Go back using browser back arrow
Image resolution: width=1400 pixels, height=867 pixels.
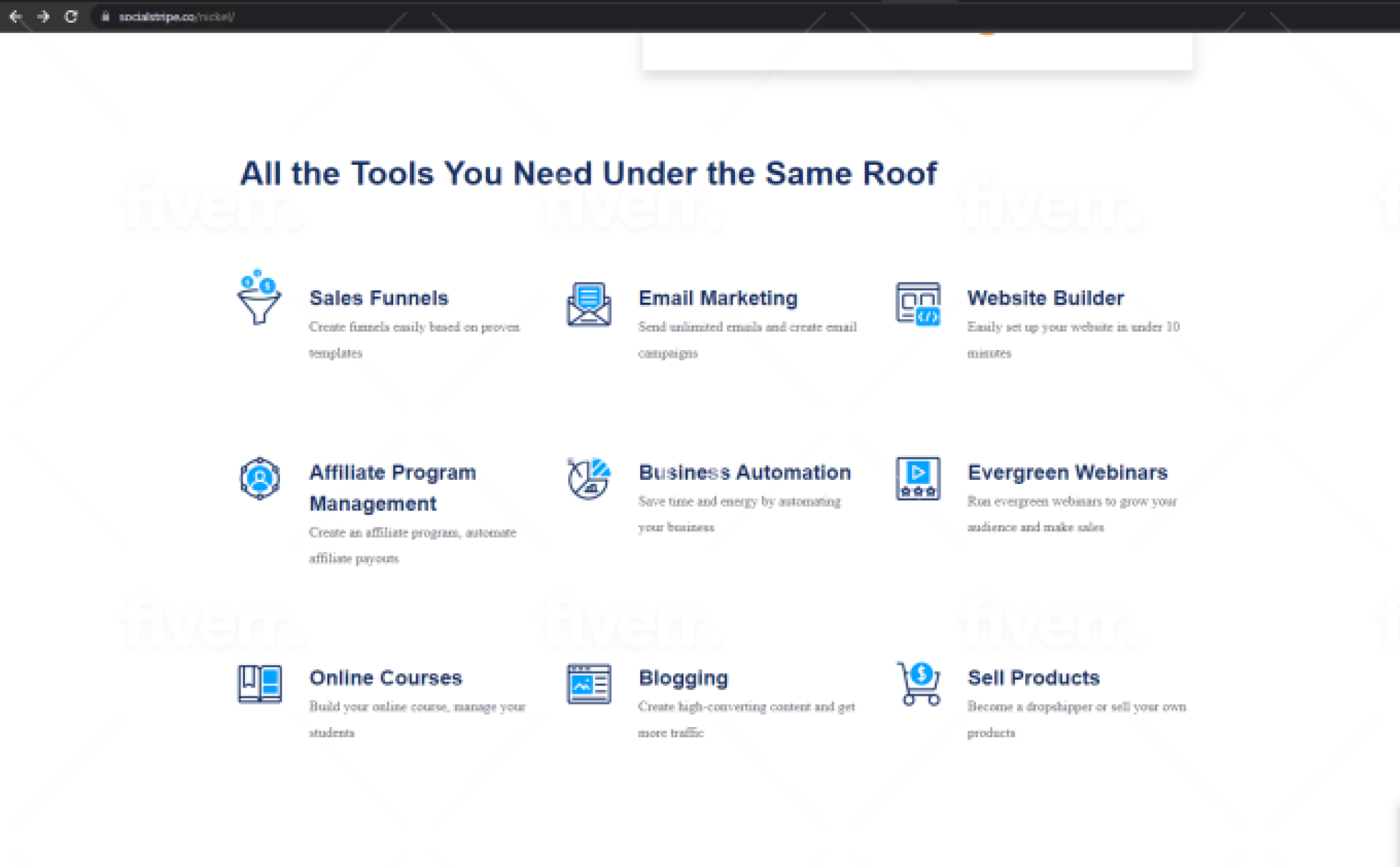tap(15, 16)
